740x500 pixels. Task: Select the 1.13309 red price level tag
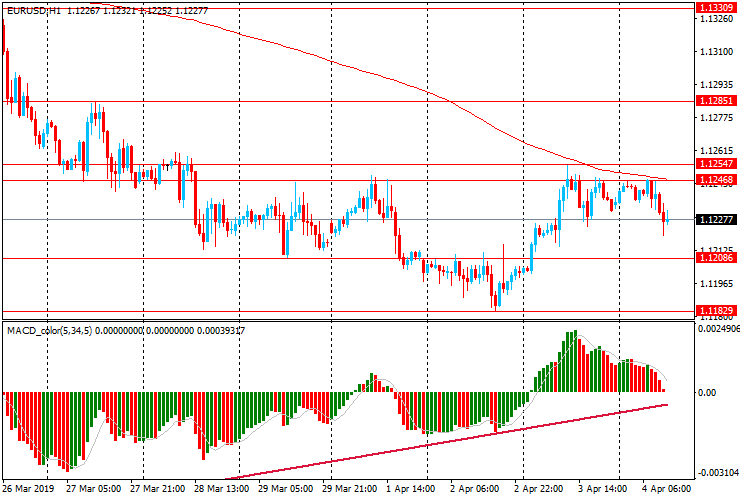(716, 8)
